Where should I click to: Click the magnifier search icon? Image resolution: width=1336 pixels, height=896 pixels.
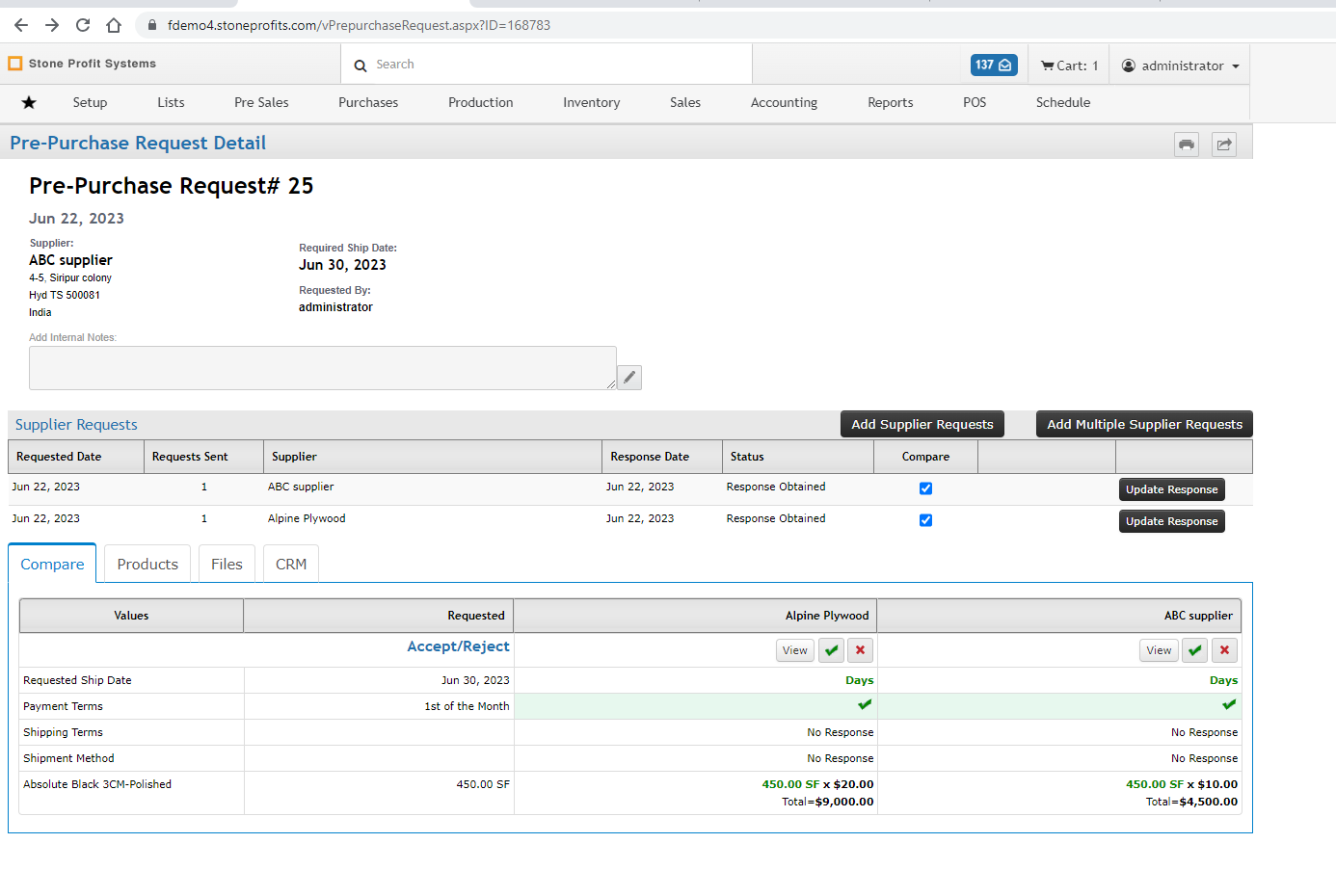tap(361, 66)
